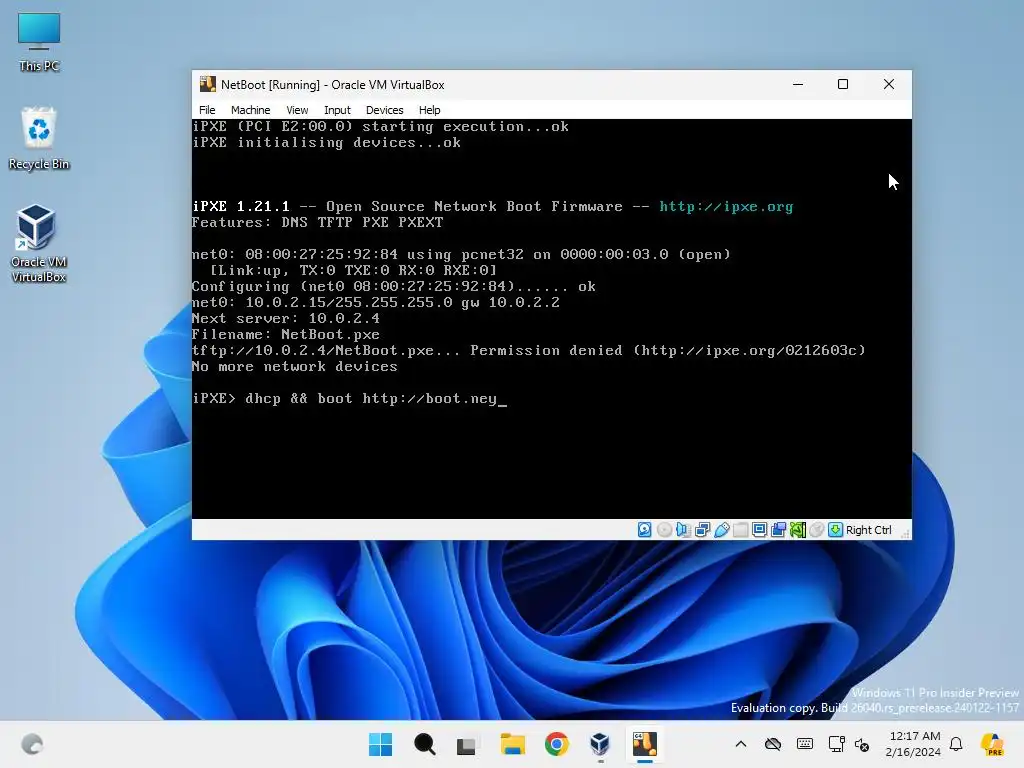Click the VM window bottom-right size grip
Viewport: 1024px width, 768px height.
[906, 534]
